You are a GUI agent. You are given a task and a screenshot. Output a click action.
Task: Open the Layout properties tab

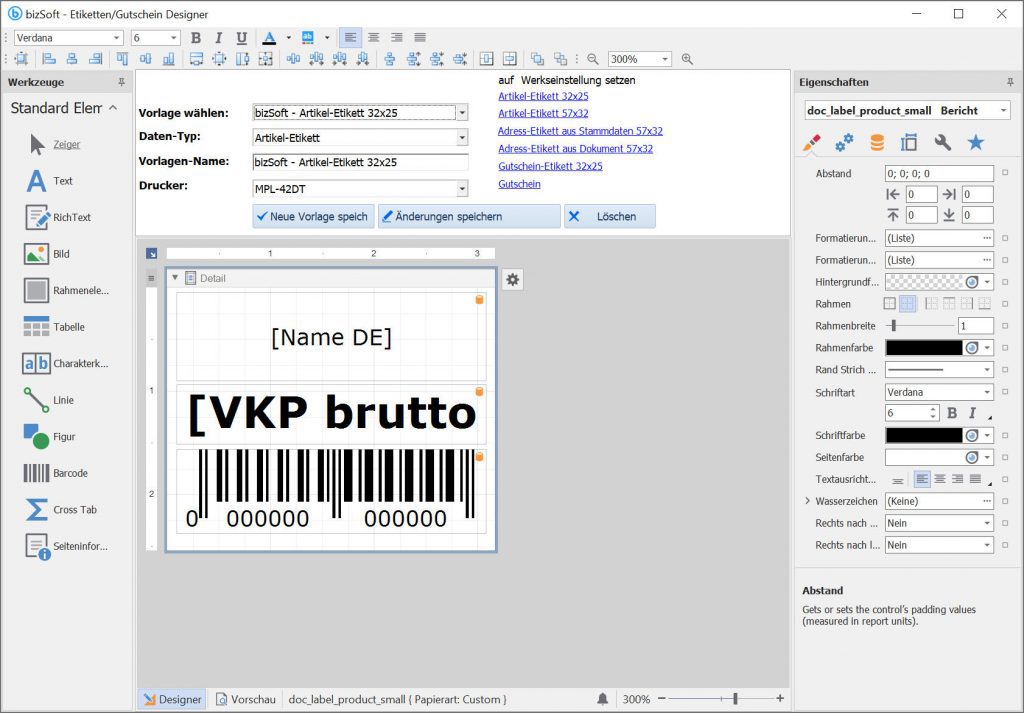coord(909,142)
